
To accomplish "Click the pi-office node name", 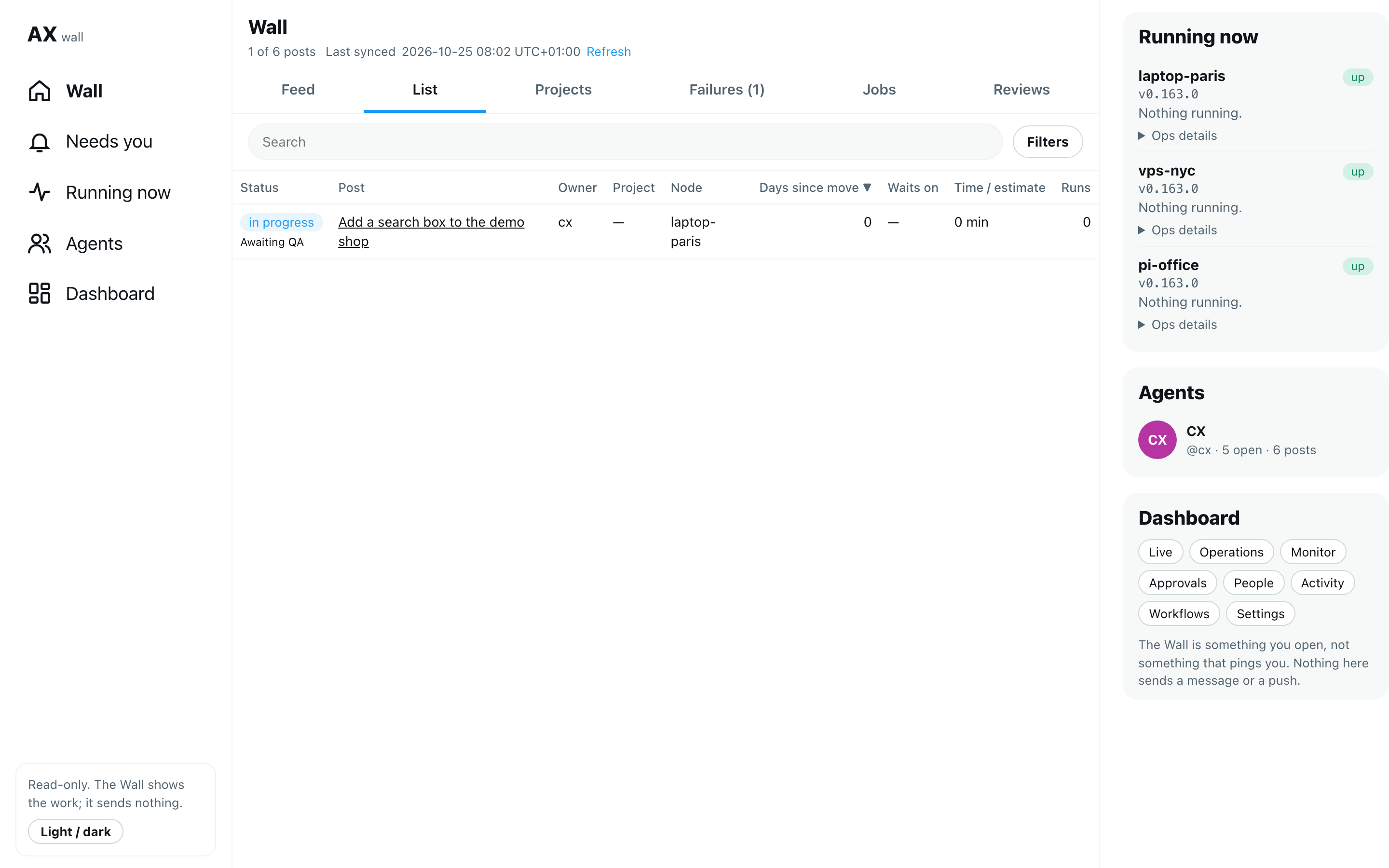I will point(1168,265).
